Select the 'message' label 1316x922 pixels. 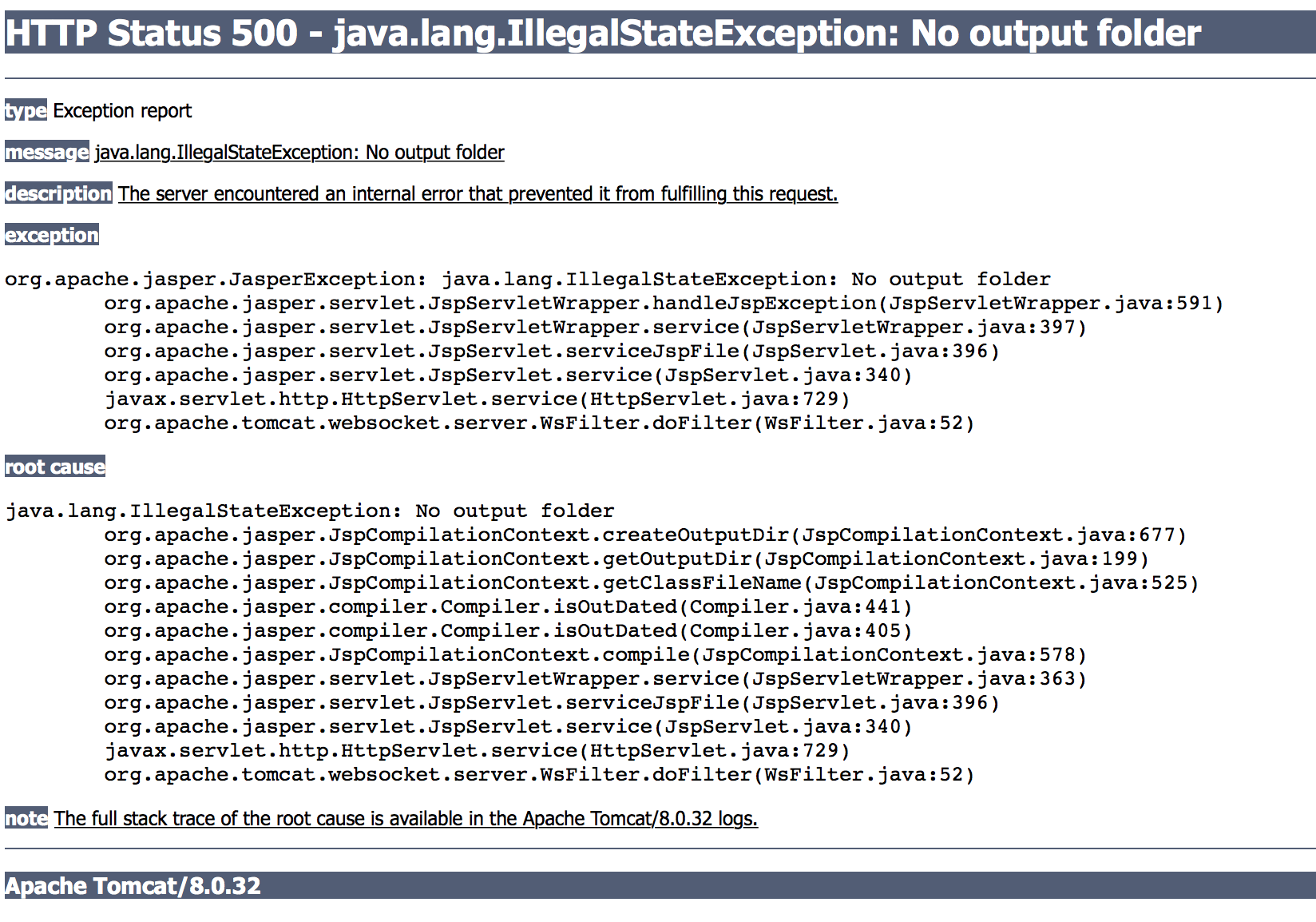(x=47, y=152)
